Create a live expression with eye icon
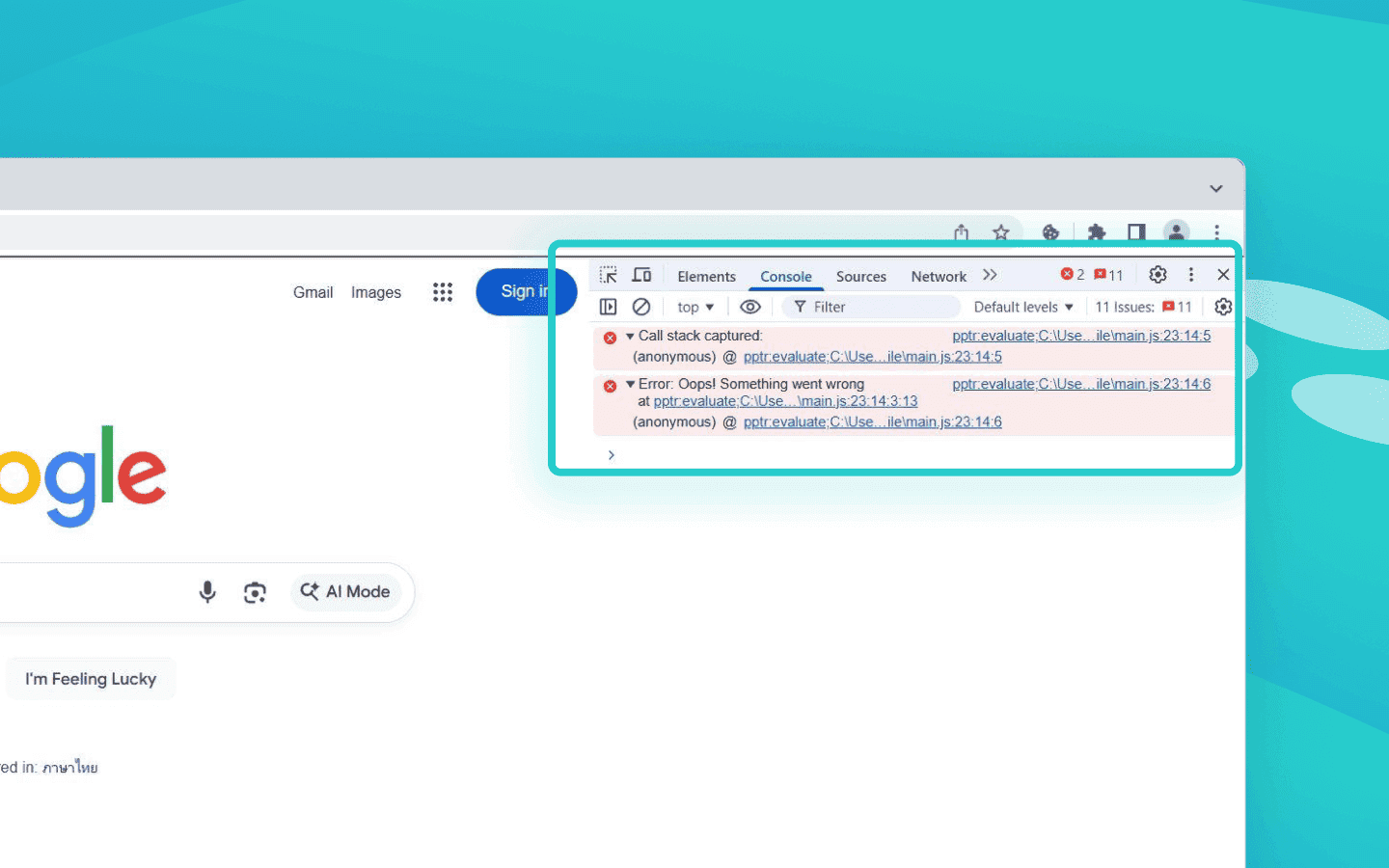 (750, 307)
